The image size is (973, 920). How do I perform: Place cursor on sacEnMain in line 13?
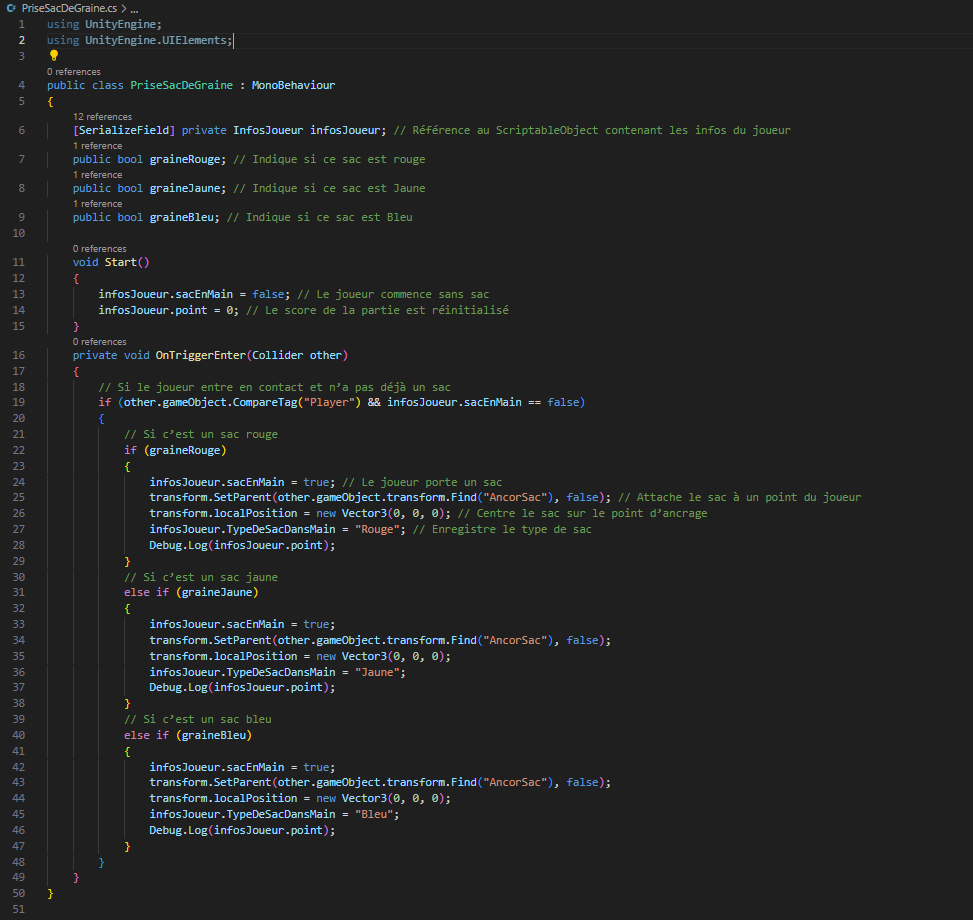[207, 294]
